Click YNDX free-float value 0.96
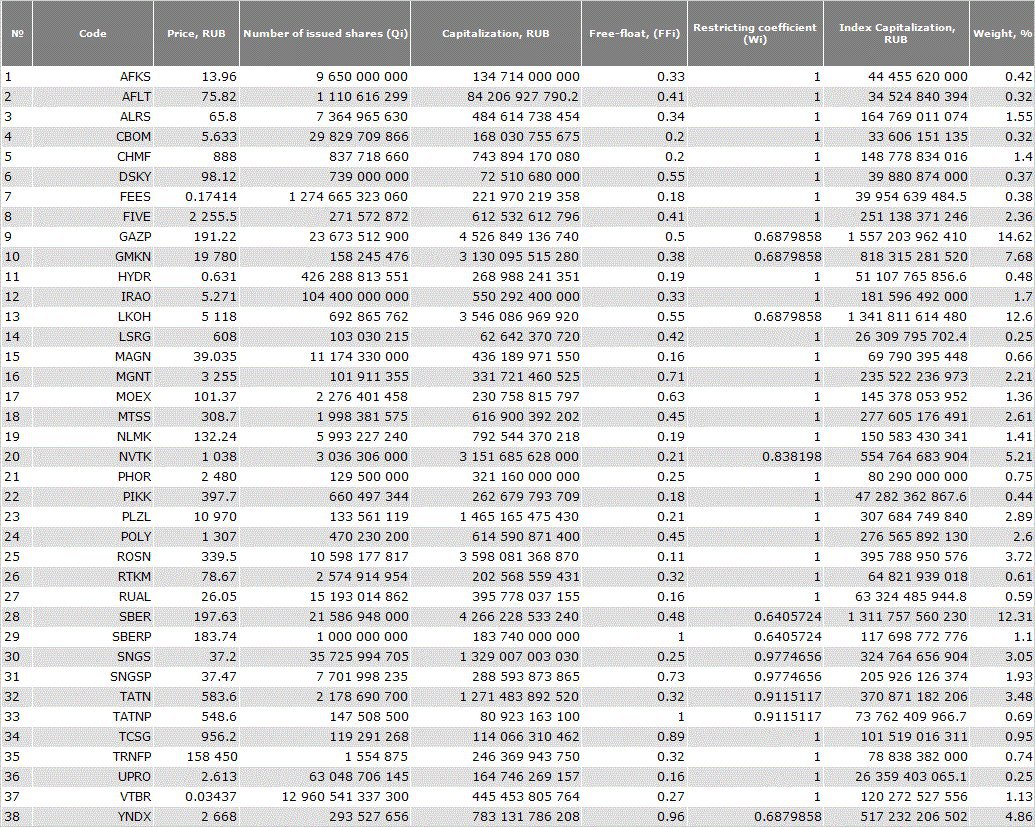 click(671, 815)
